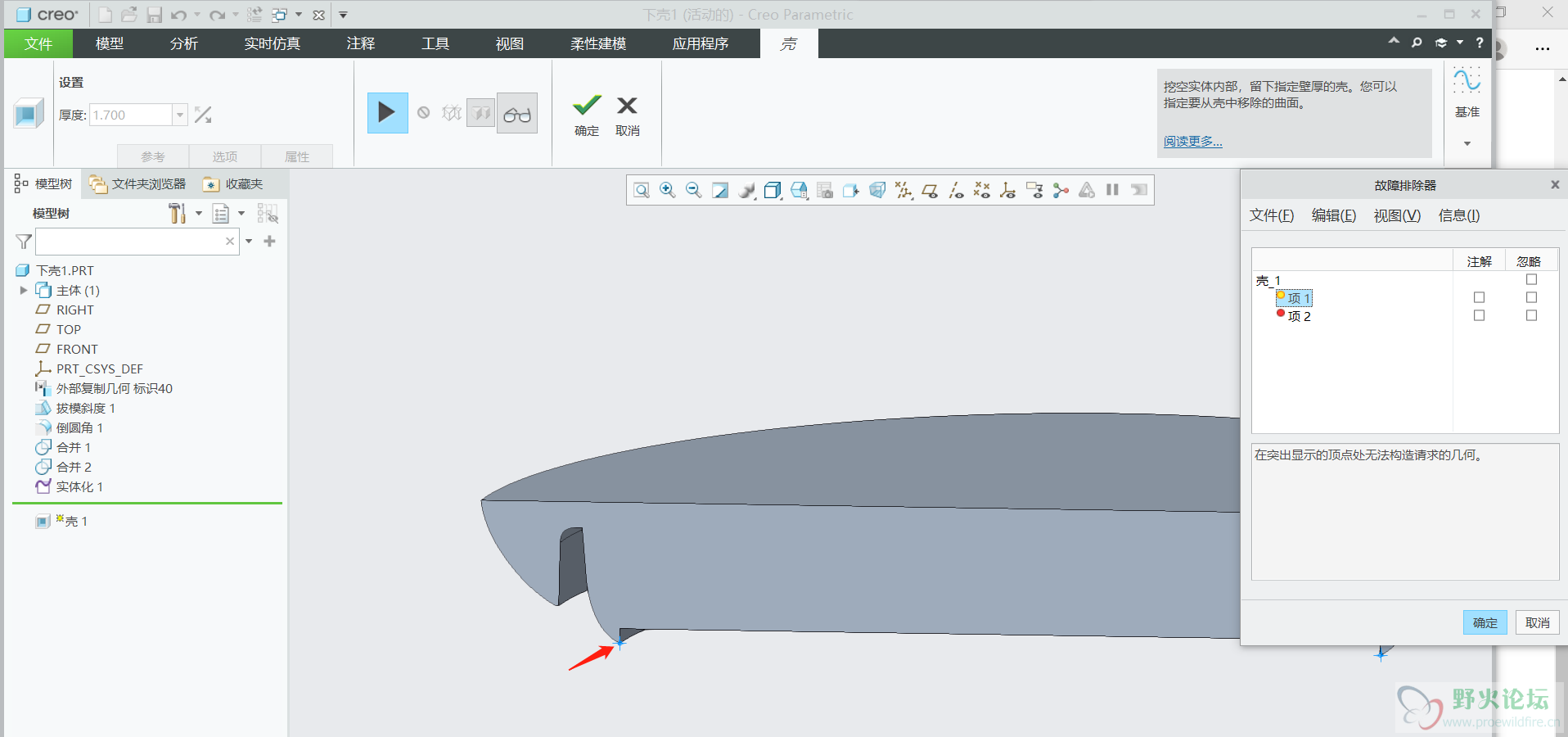Toggle coordinate system display icon

coord(1008,190)
